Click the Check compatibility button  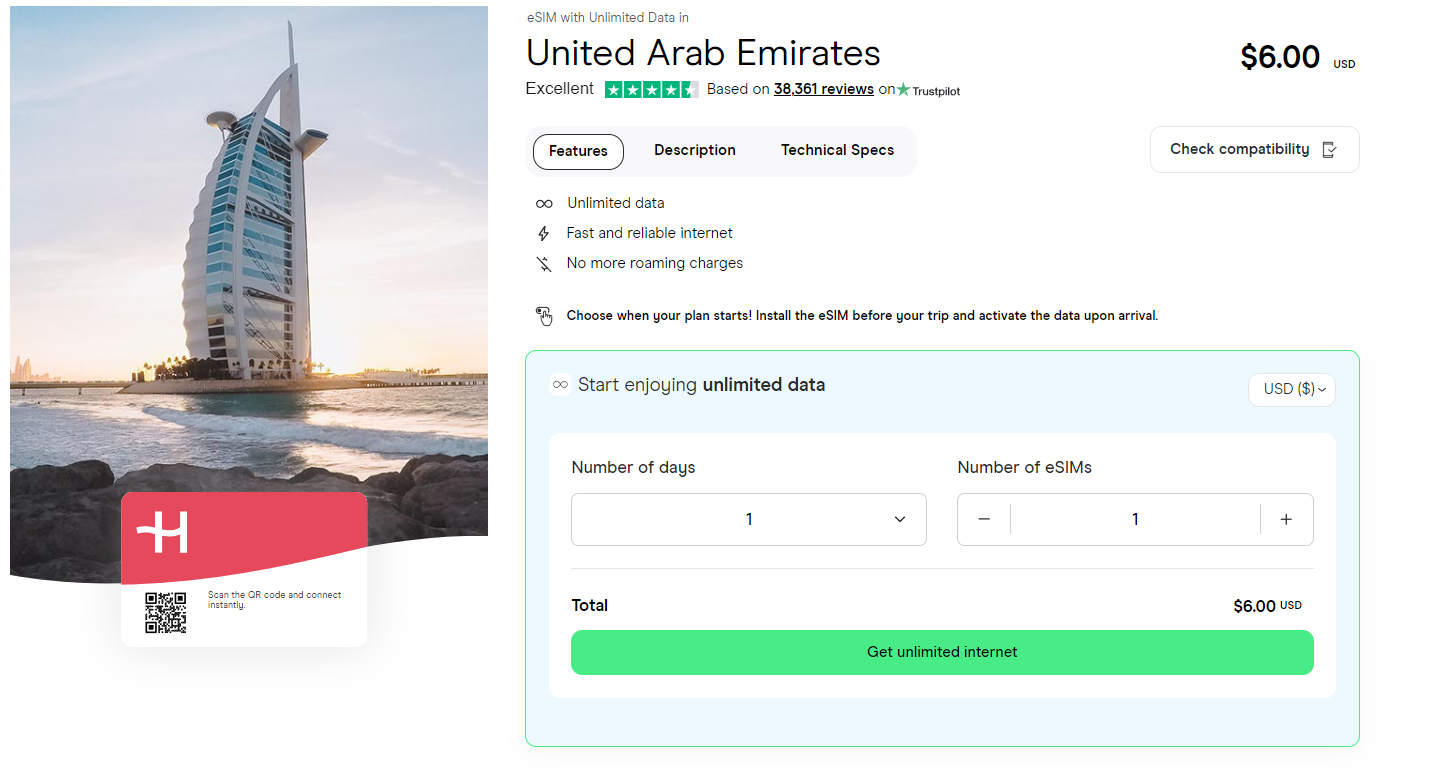(1254, 148)
